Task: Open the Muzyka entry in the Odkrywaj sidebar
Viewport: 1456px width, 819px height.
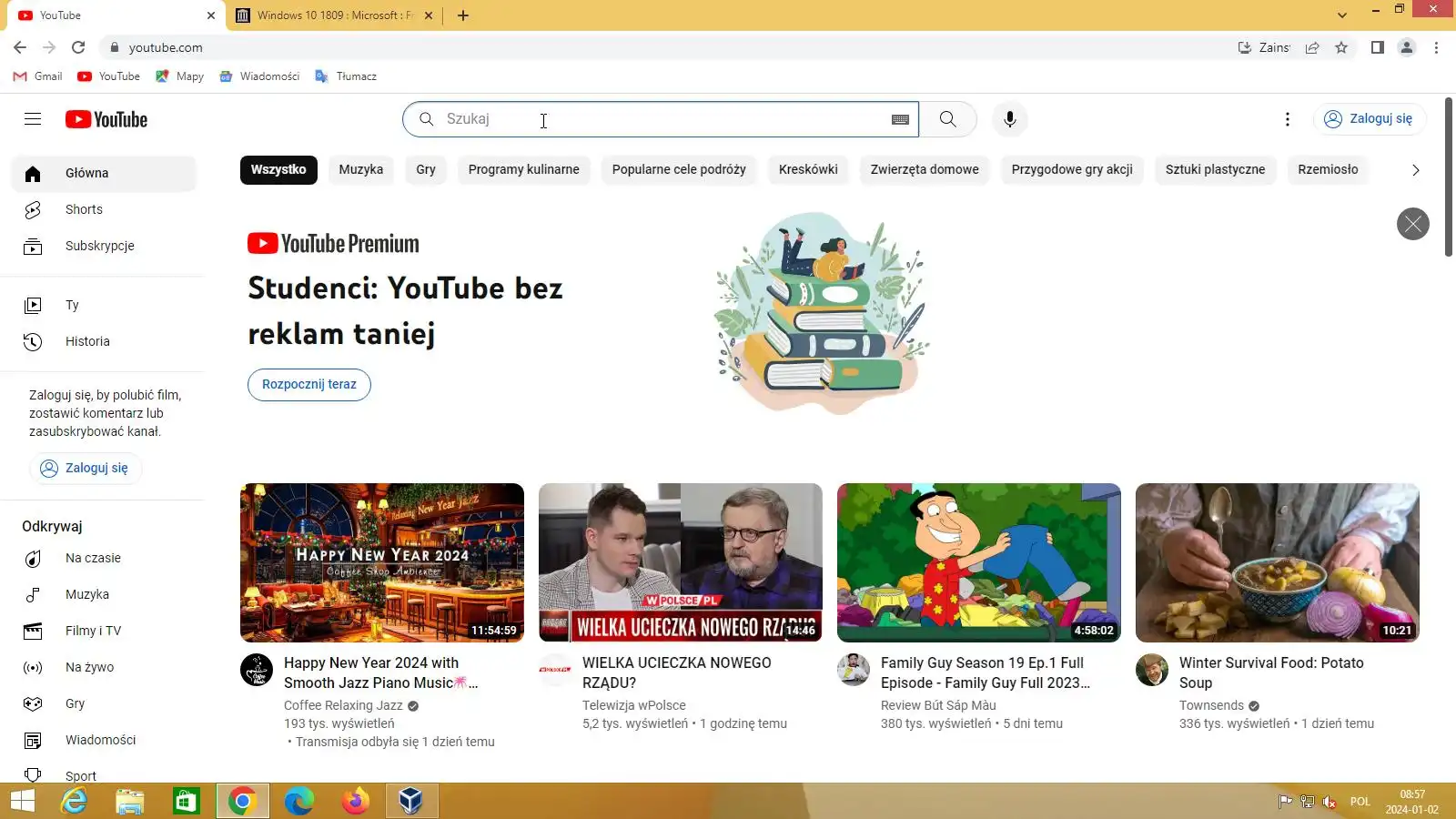Action: [x=104, y=594]
